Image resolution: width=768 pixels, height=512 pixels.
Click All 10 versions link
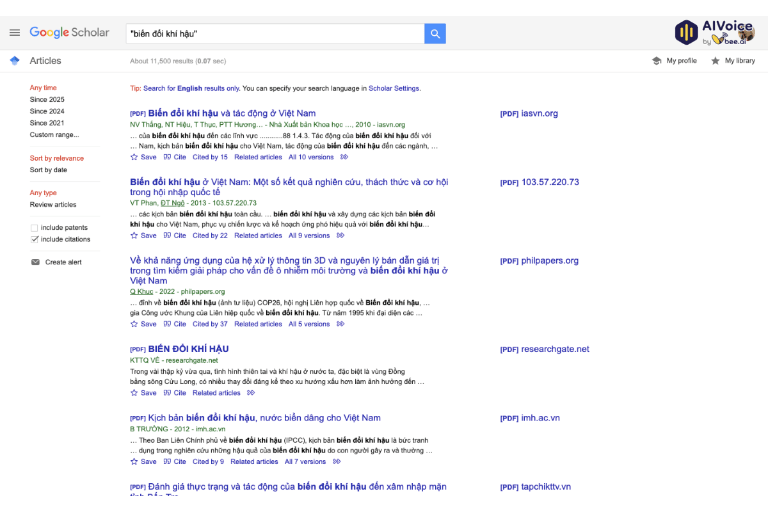pos(311,157)
